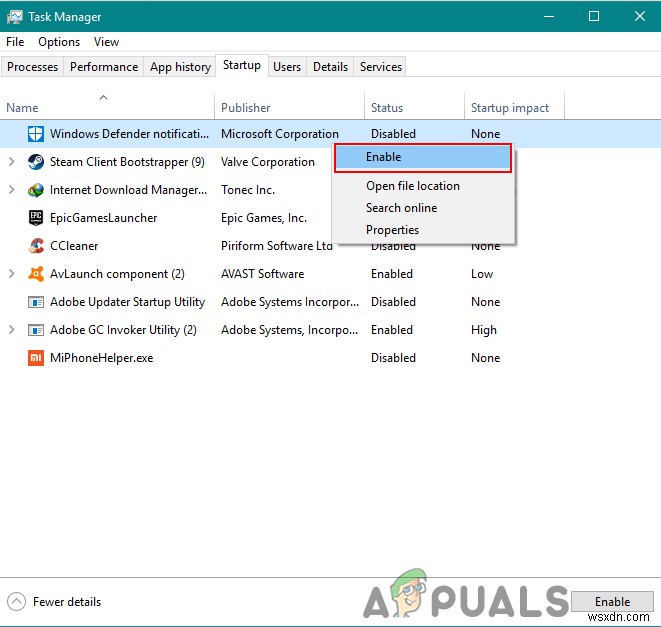Collapse view with Fewer details arrow icon
The image size is (661, 627).
(16, 602)
